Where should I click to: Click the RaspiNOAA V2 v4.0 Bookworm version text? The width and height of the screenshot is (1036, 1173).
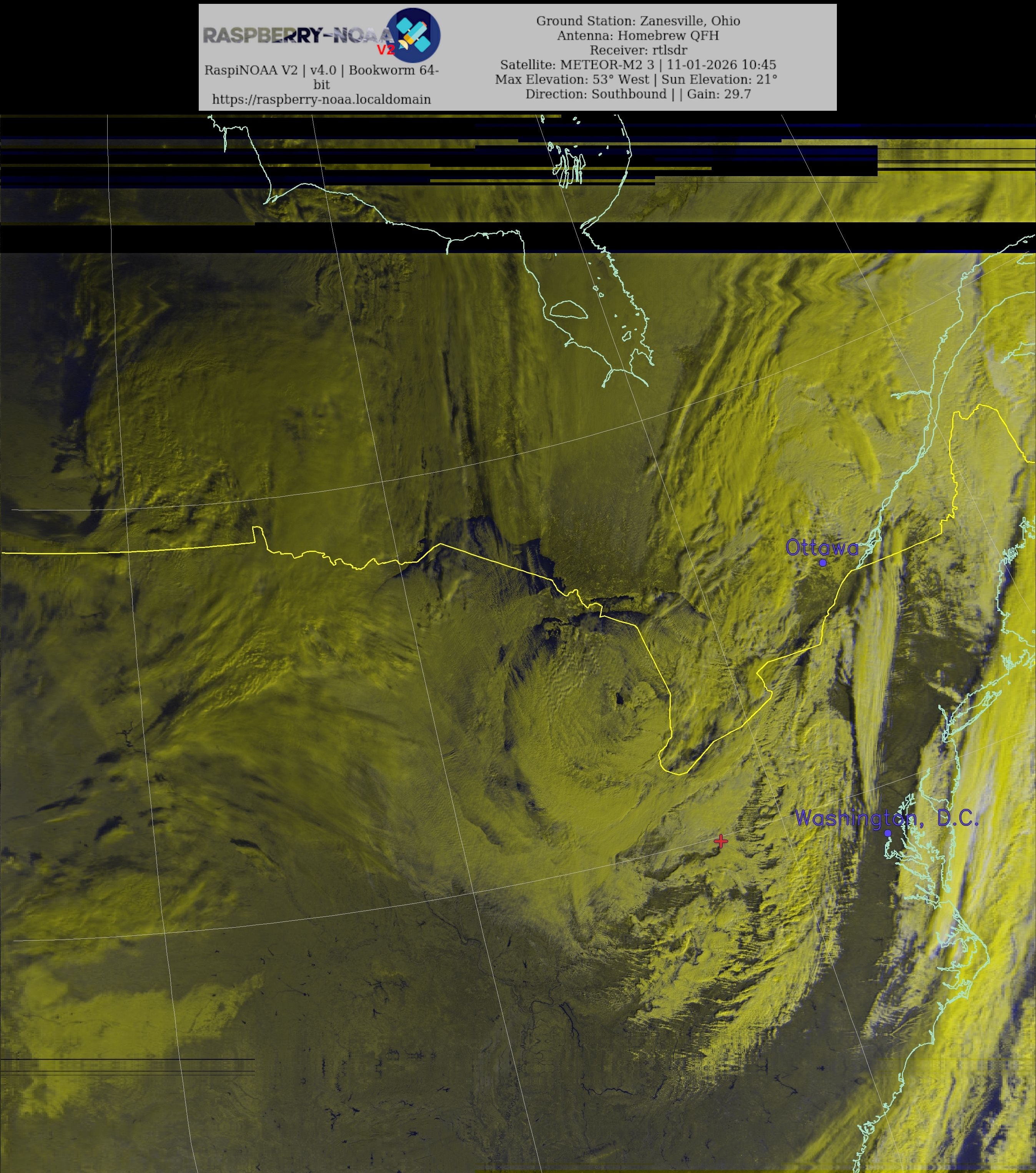point(321,71)
